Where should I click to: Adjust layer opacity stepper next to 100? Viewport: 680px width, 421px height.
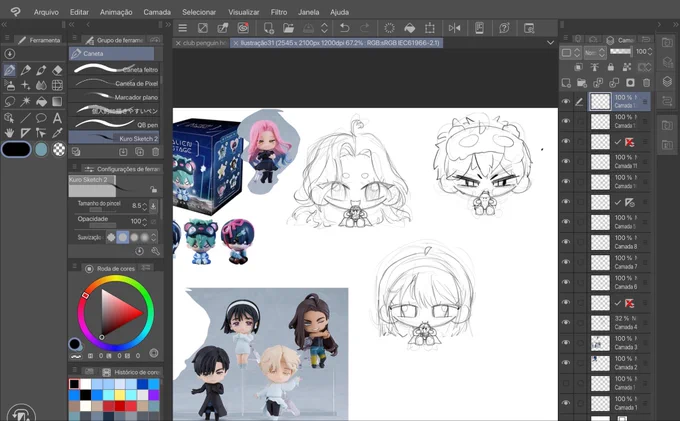click(650, 52)
